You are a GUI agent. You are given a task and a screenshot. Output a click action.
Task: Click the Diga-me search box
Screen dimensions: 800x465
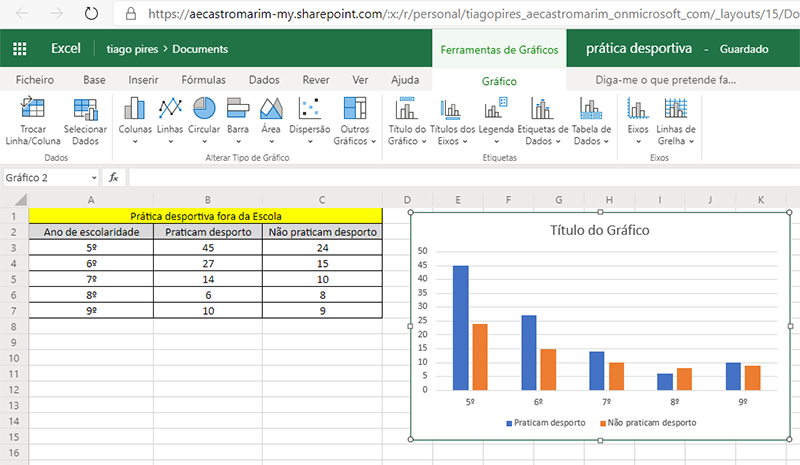pos(666,80)
